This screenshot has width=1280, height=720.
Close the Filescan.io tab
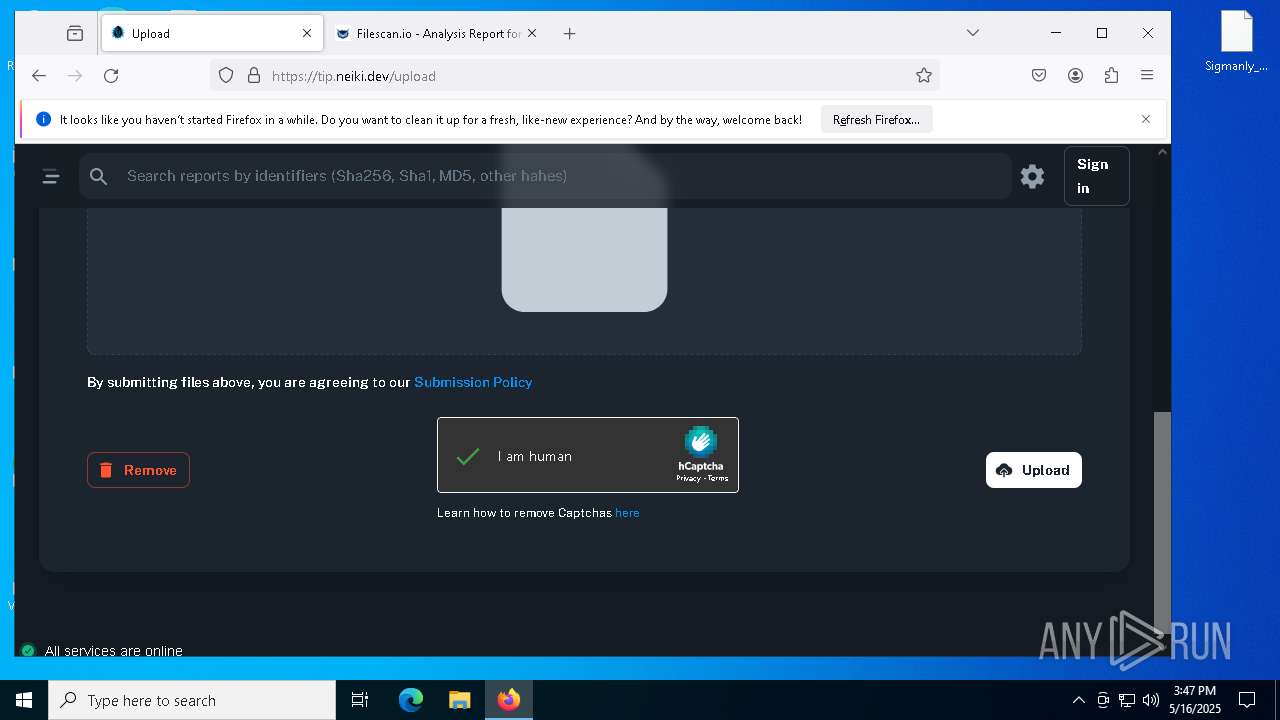click(x=532, y=33)
